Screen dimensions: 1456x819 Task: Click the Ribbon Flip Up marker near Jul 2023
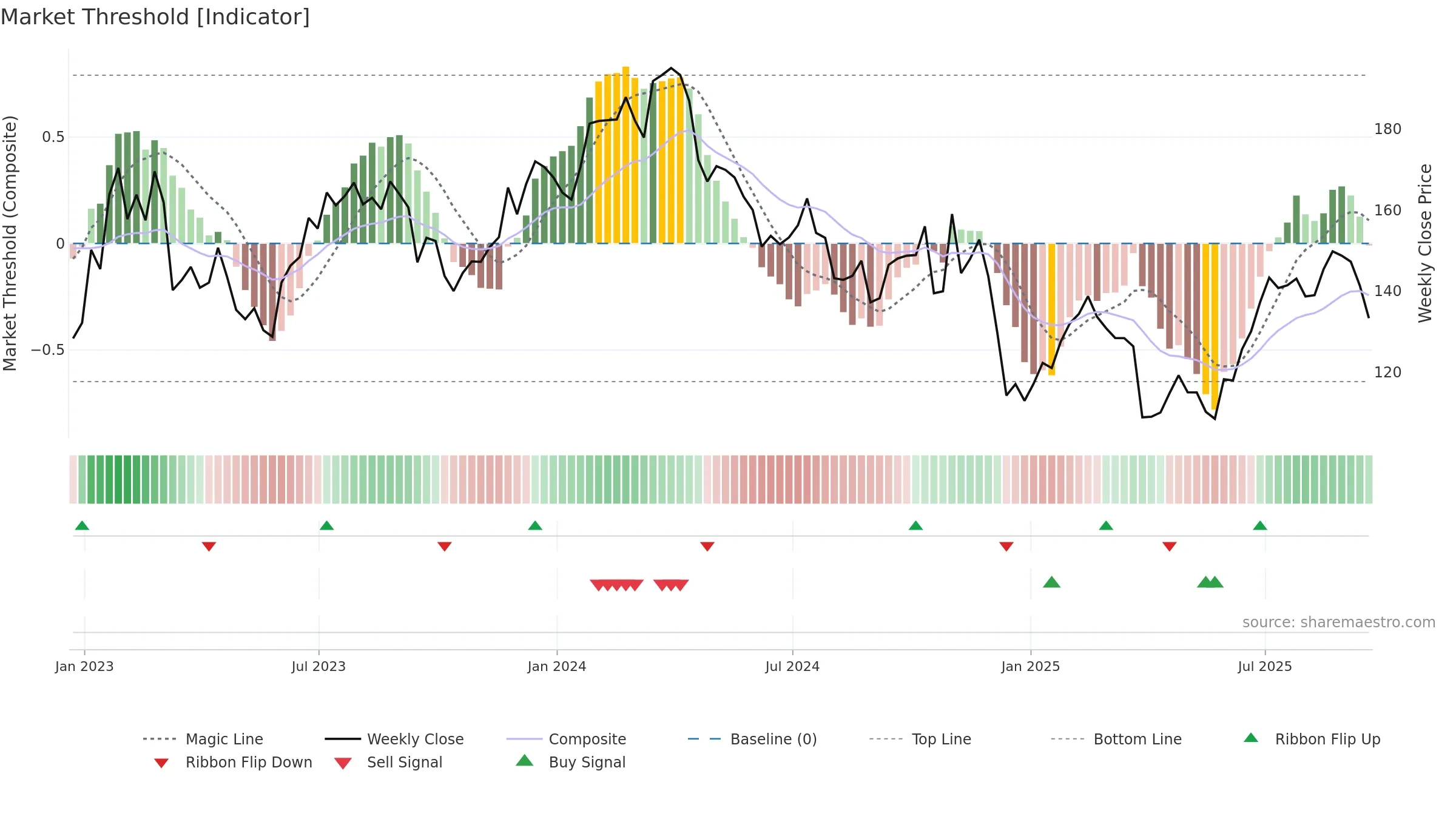[x=326, y=525]
